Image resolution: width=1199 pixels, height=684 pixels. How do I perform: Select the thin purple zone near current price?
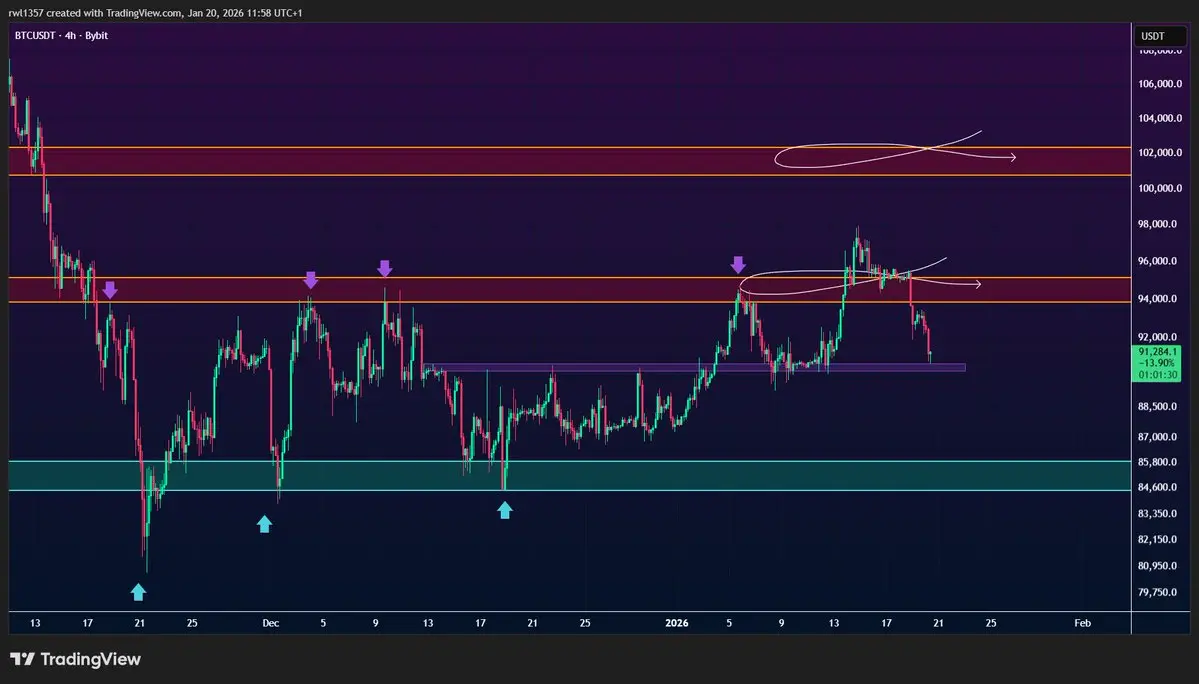694,368
